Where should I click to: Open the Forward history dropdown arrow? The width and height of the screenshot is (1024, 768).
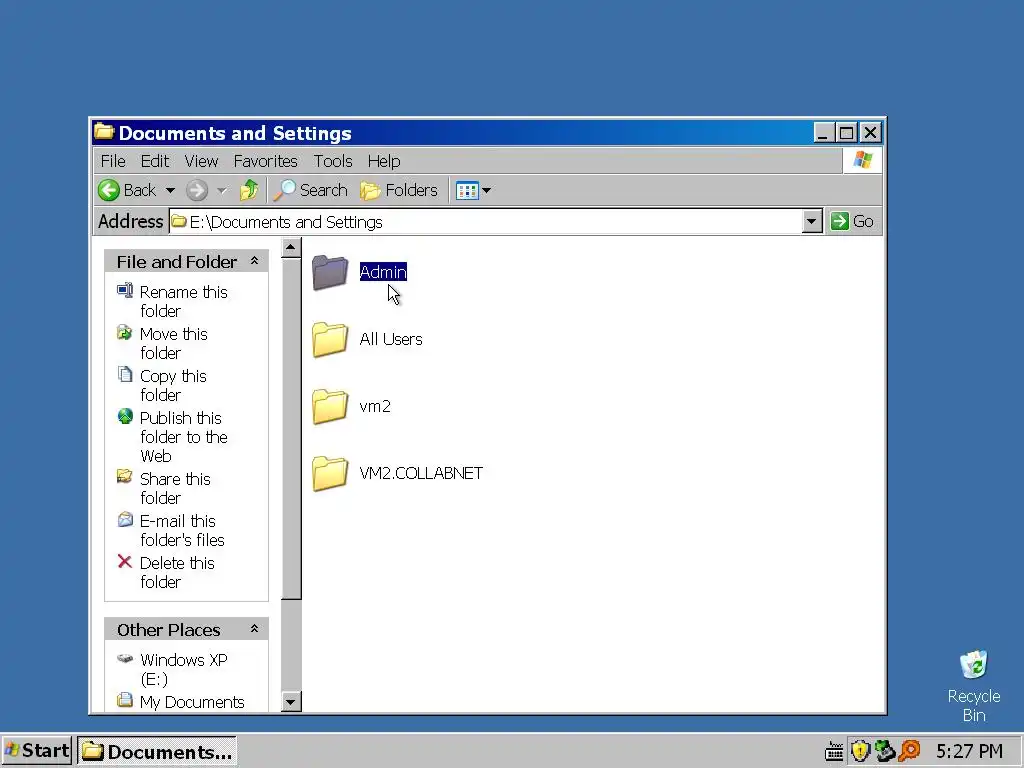tap(222, 191)
